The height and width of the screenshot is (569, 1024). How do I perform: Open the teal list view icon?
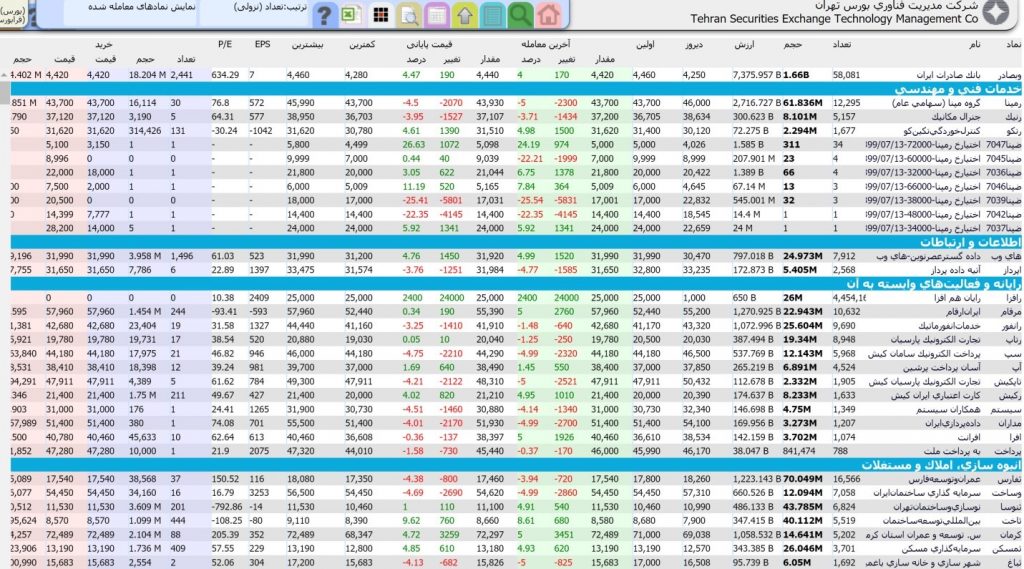click(x=492, y=14)
